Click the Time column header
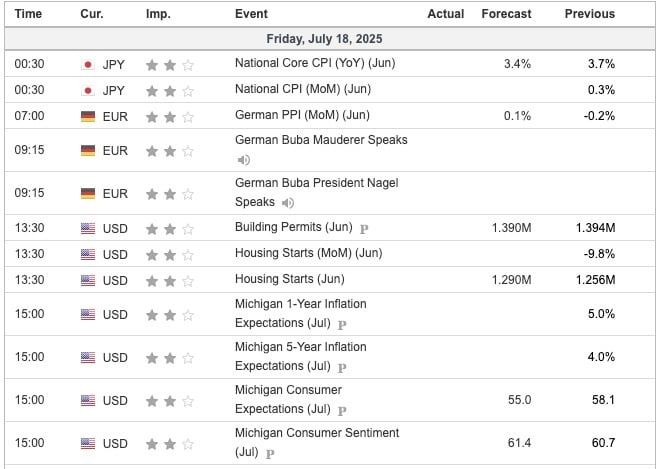 28,14
